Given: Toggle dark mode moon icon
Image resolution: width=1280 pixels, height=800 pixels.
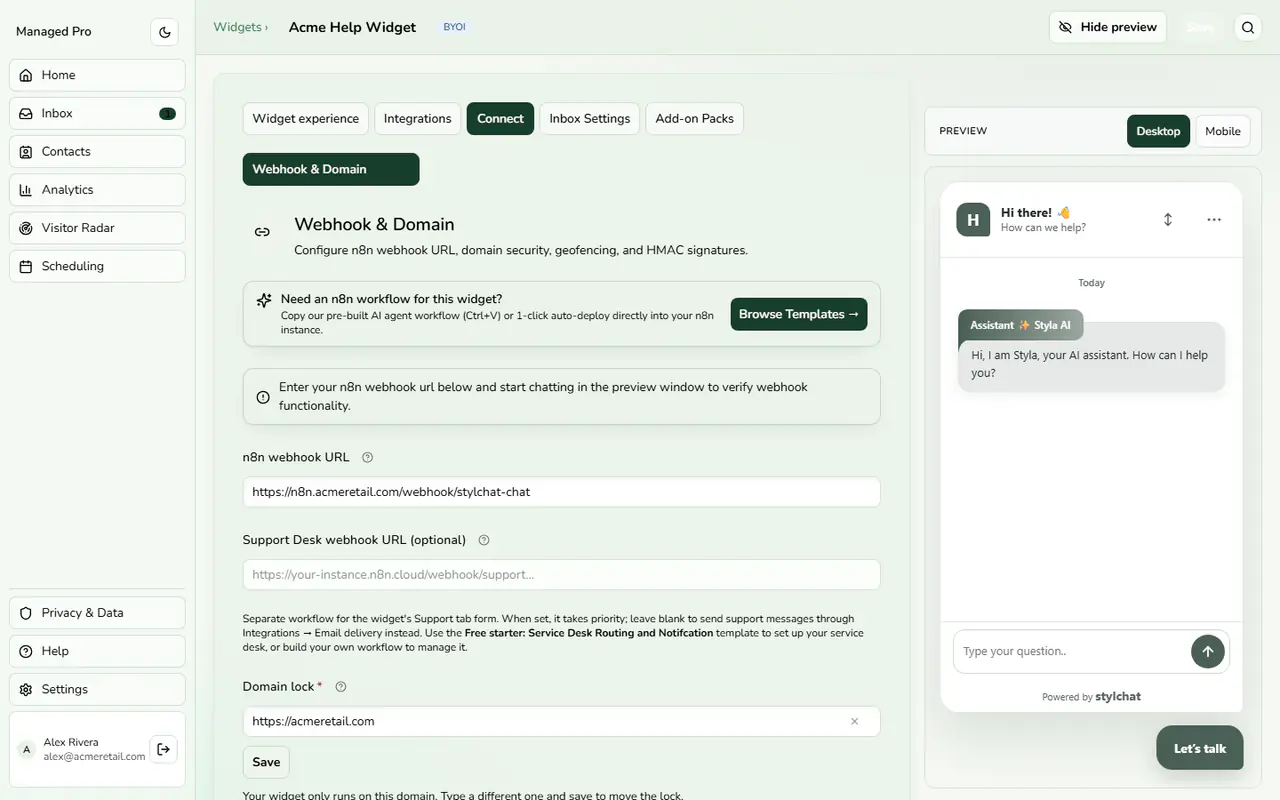Looking at the screenshot, I should [165, 32].
